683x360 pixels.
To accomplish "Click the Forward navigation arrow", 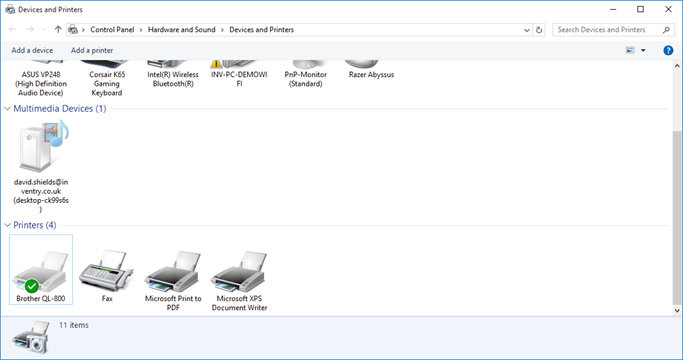I will pyautogui.click(x=30, y=30).
